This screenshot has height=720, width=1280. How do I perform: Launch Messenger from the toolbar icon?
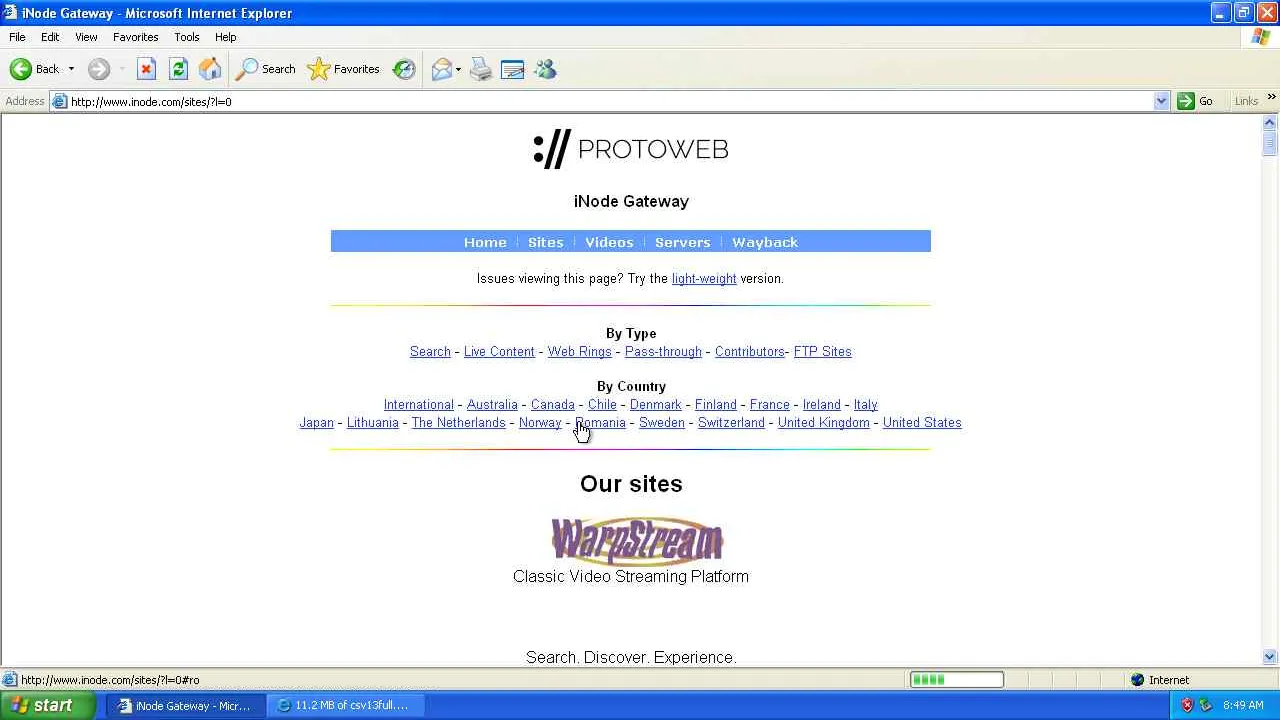pos(545,69)
